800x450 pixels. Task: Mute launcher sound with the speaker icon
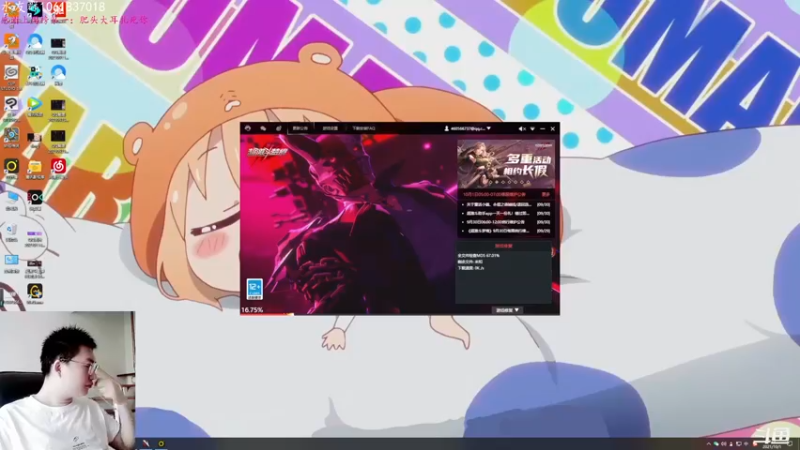tap(521, 129)
